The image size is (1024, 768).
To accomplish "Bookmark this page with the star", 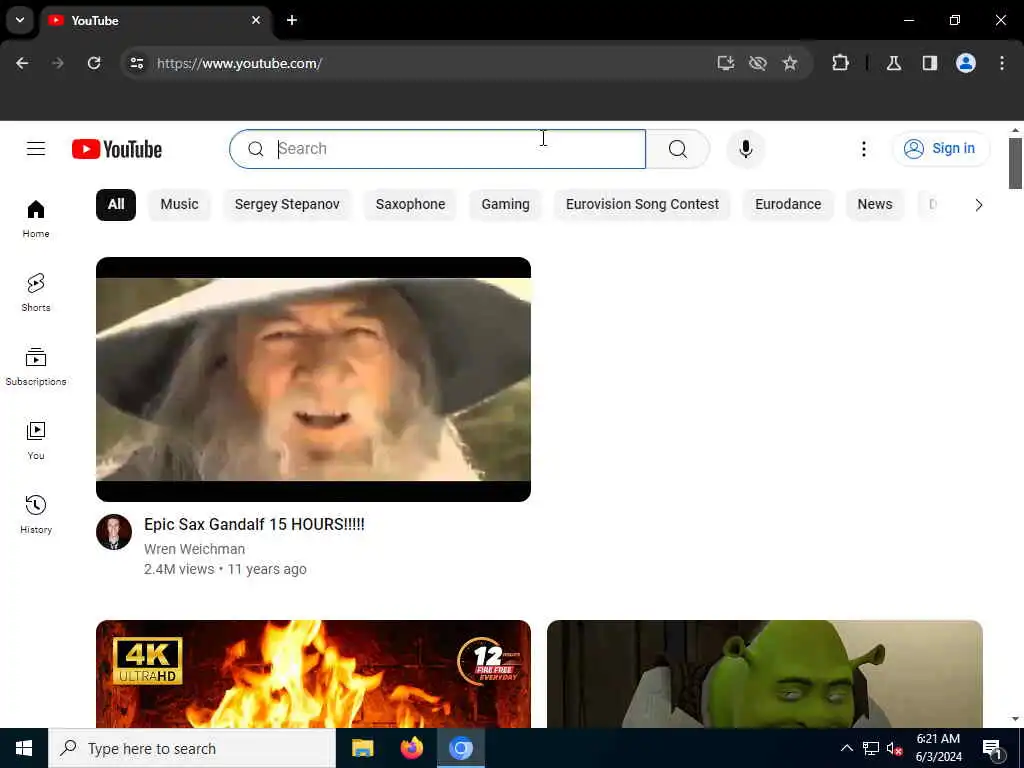I will [790, 63].
